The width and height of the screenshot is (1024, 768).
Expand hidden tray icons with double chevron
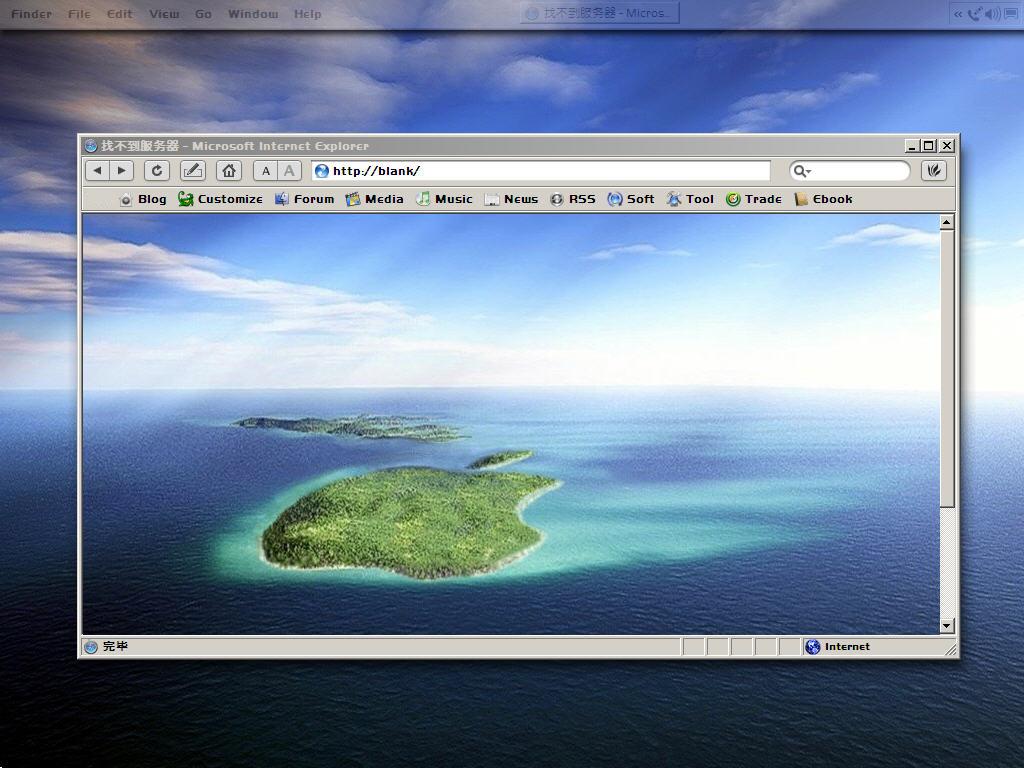(957, 14)
